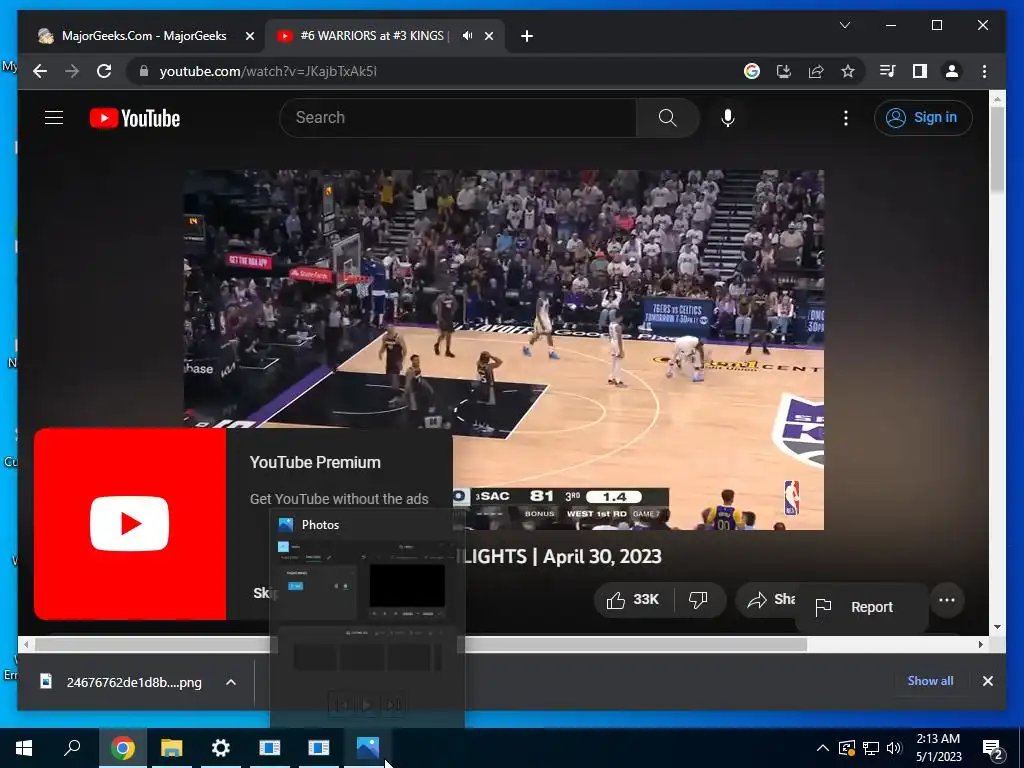The height and width of the screenshot is (768, 1024).
Task: Close the YouTube WARRIORS tab
Action: coord(488,37)
